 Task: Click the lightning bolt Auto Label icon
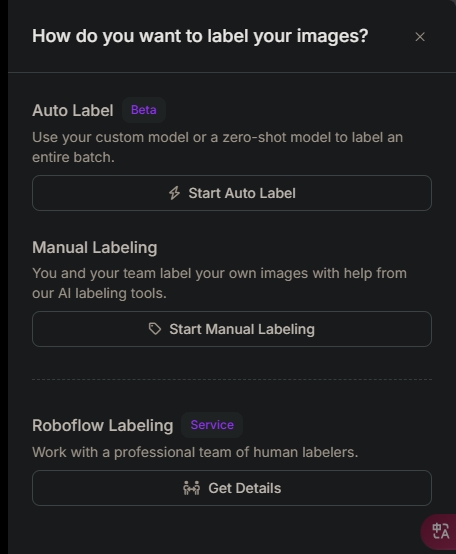point(174,193)
